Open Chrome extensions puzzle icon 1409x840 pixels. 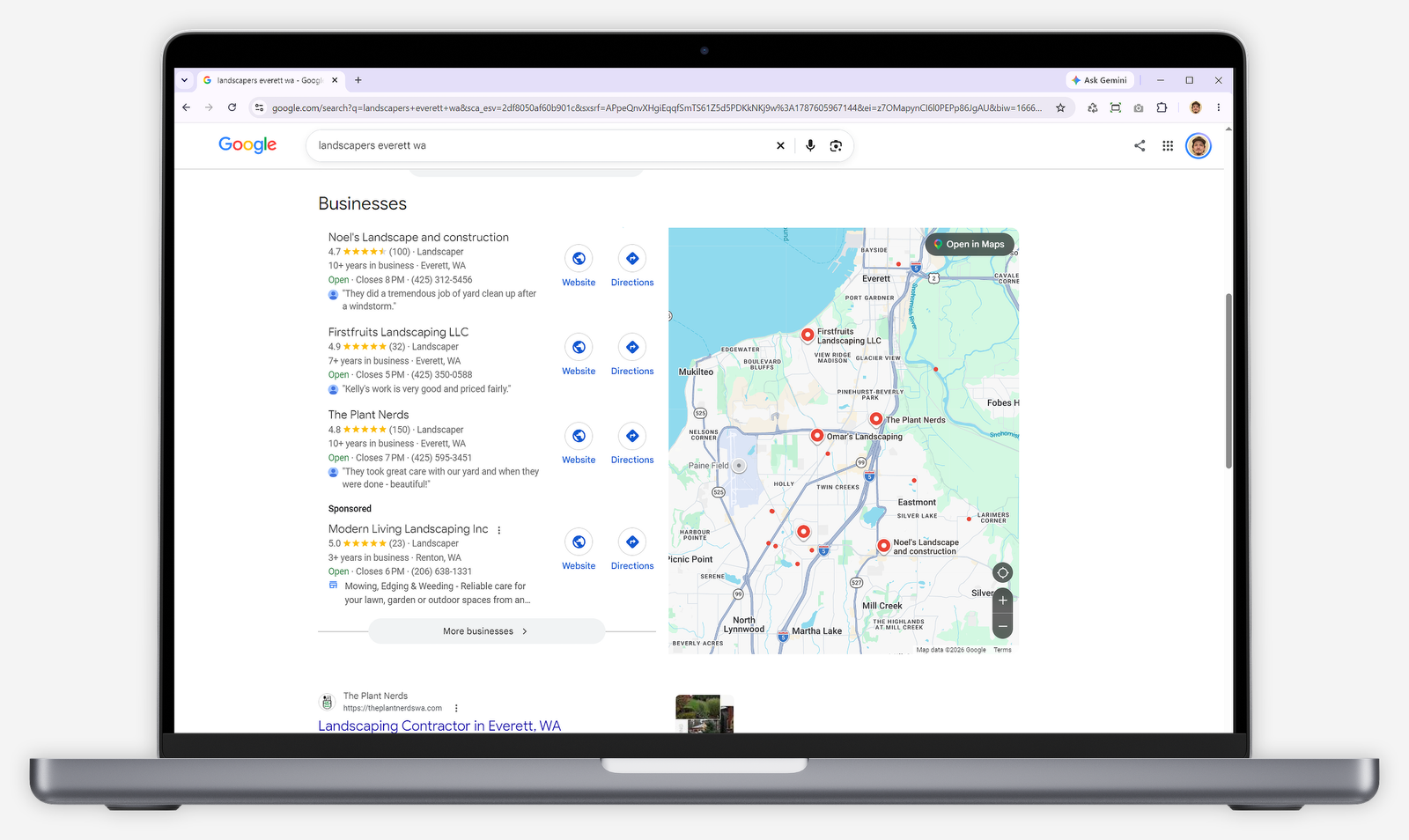point(1162,107)
